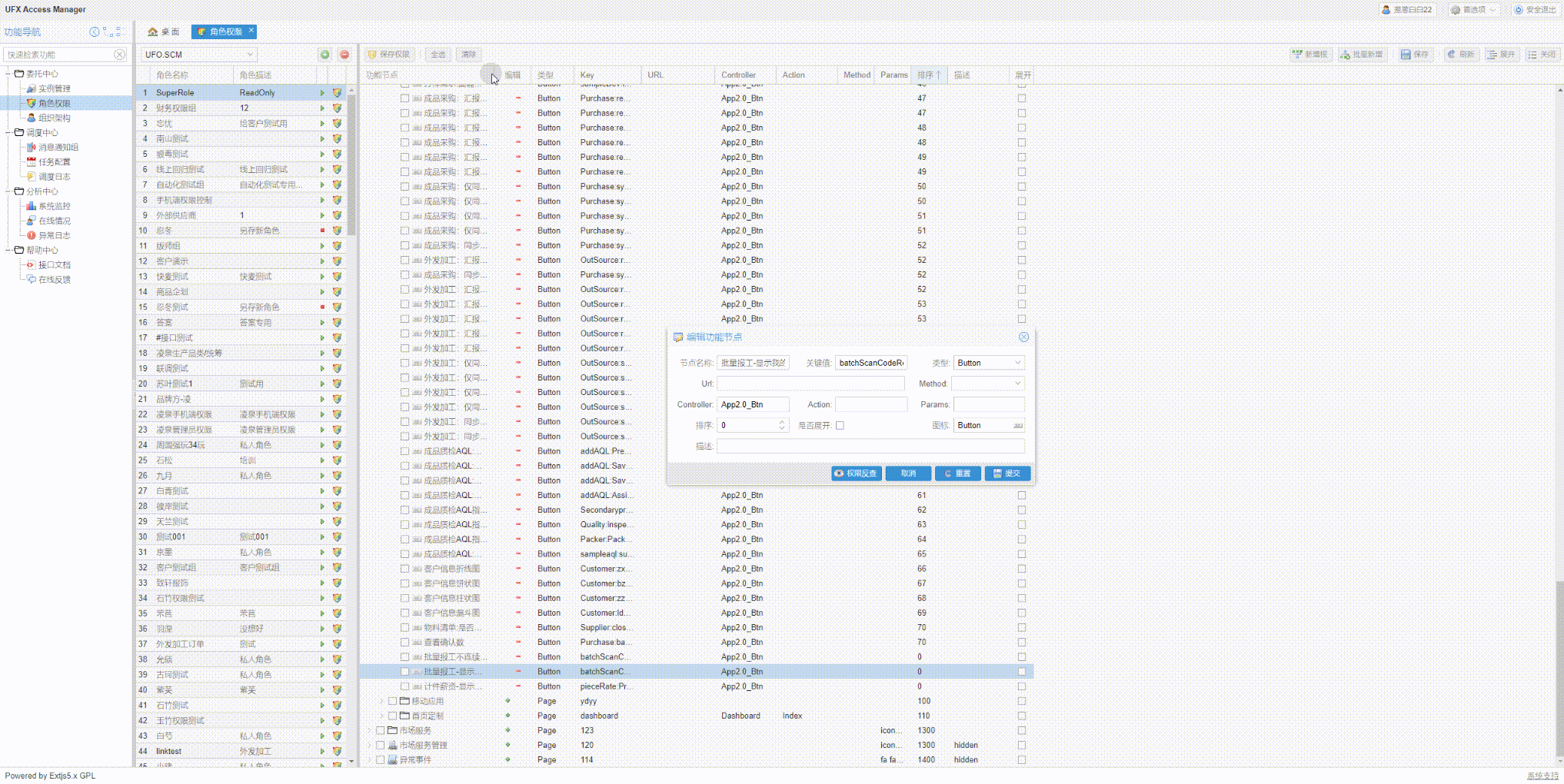
Task: Click the 取消 cancel button
Action: click(908, 473)
